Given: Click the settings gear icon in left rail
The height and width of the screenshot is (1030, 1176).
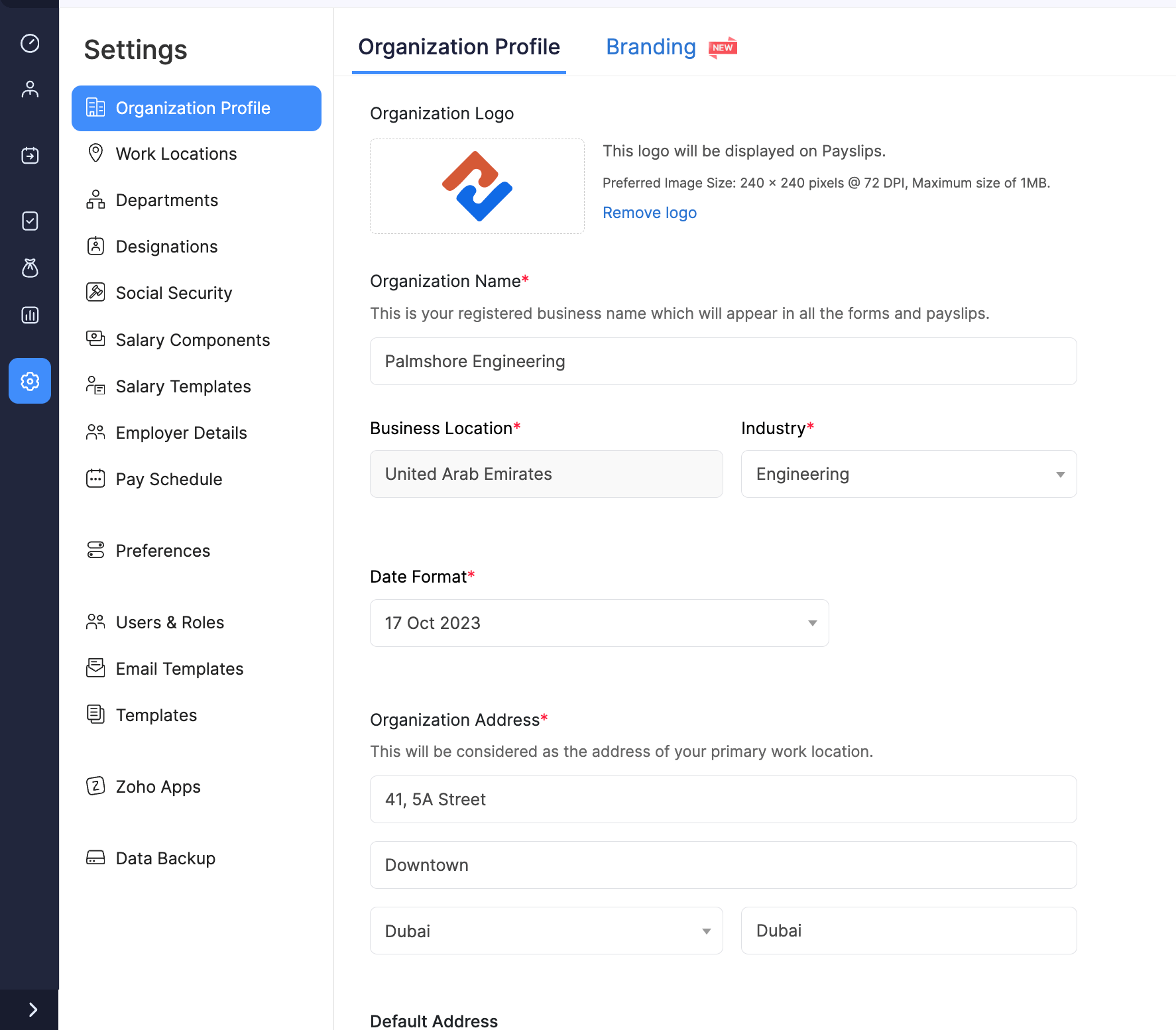Looking at the screenshot, I should pyautogui.click(x=30, y=381).
